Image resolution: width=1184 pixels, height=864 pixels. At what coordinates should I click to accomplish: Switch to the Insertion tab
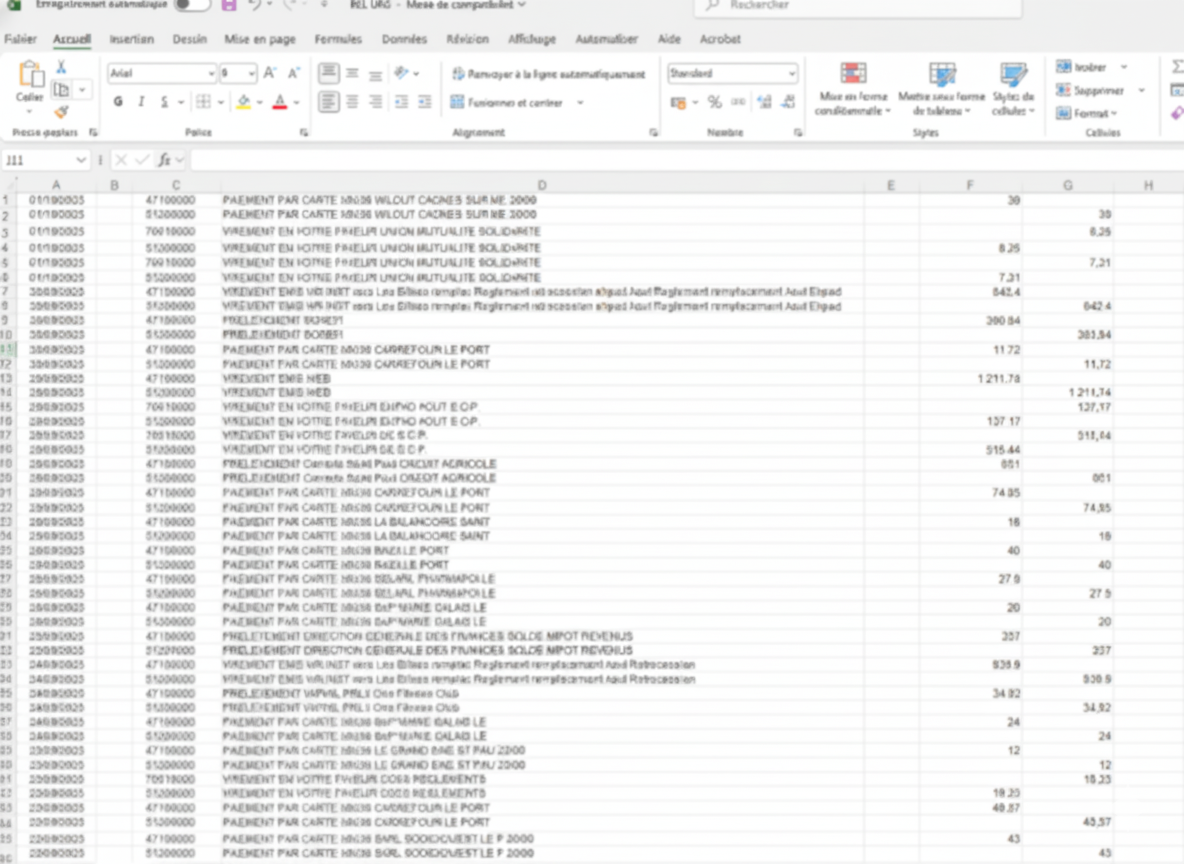[x=131, y=39]
